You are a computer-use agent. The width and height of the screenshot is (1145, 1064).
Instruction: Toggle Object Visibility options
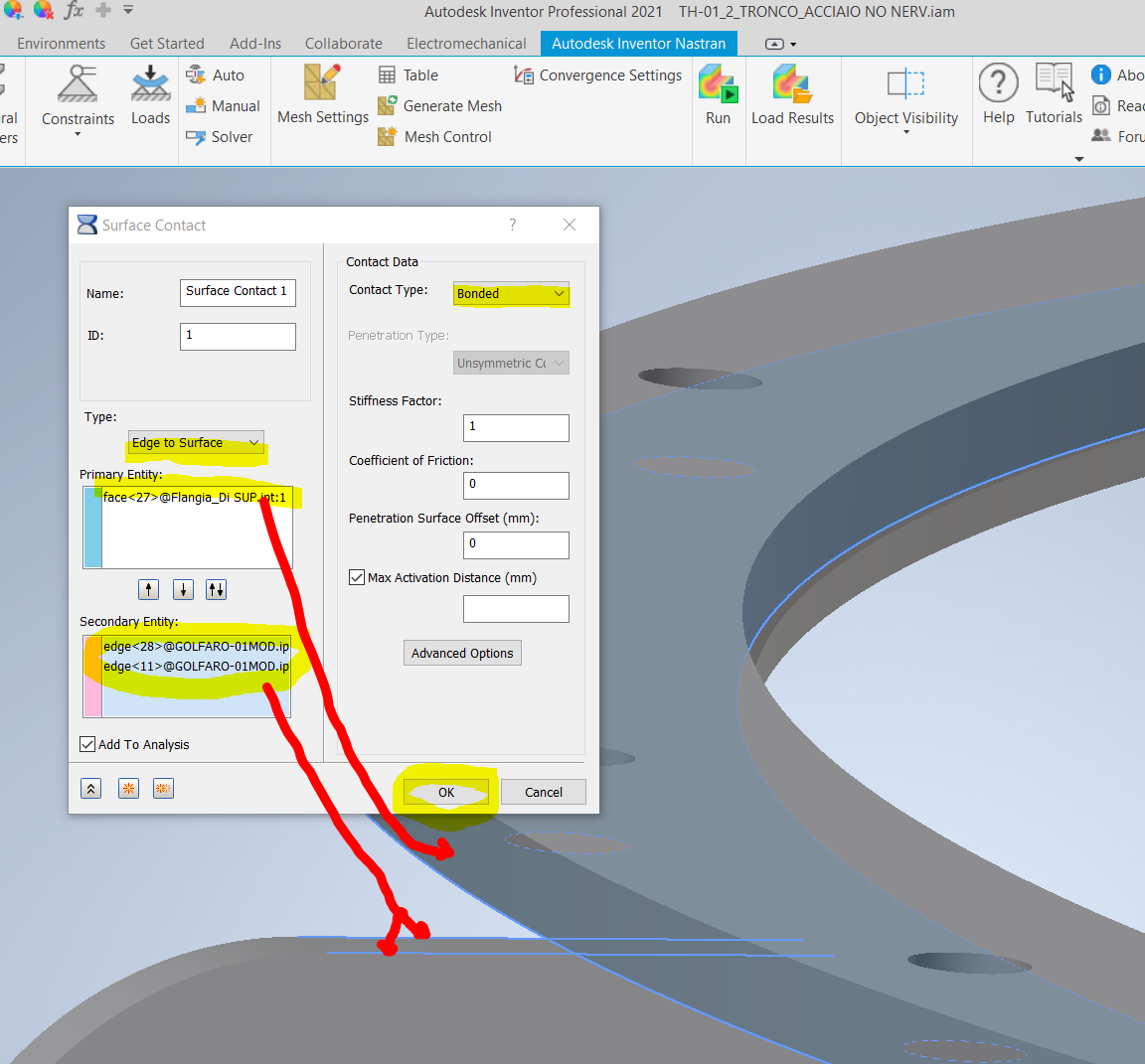tap(905, 94)
